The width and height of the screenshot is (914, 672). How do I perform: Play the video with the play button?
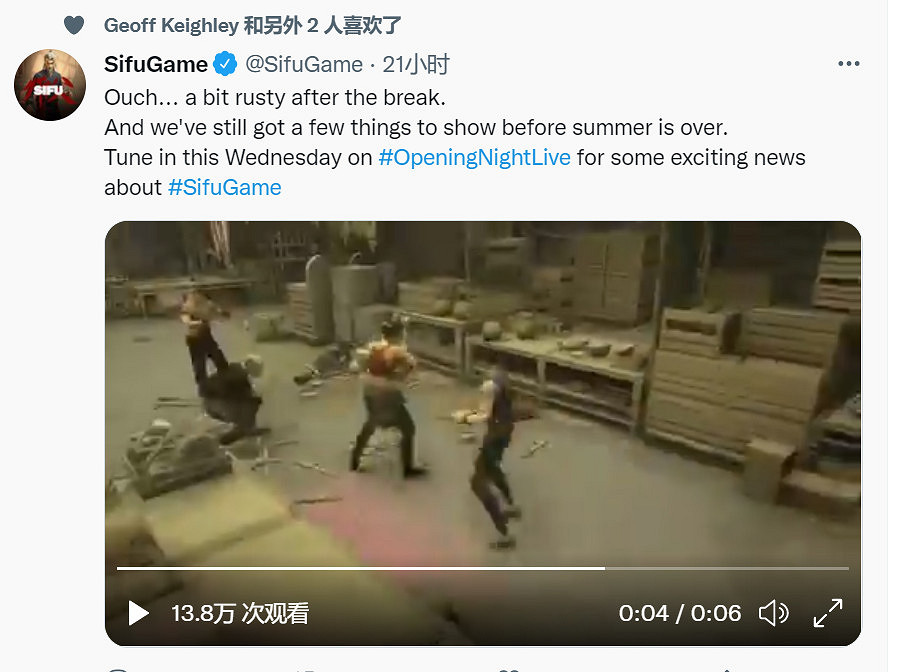click(138, 613)
